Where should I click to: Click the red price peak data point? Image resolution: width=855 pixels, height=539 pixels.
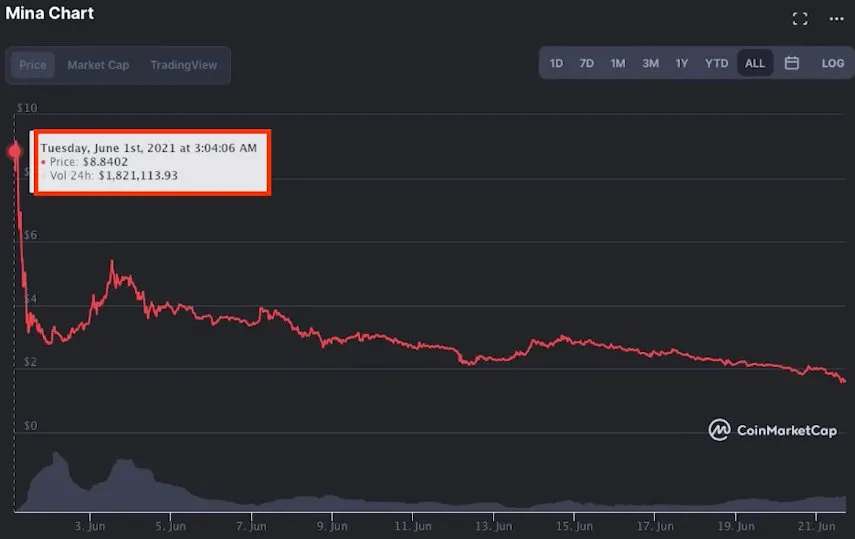(x=15, y=151)
